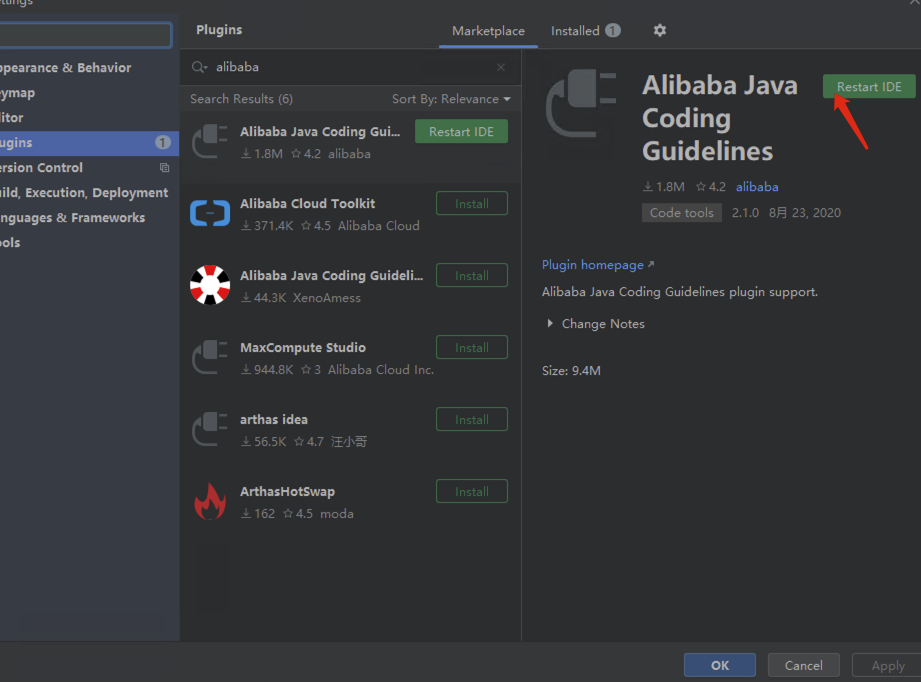Image resolution: width=921 pixels, height=682 pixels.
Task: Open search history via magnifier icon
Action: coord(199,67)
